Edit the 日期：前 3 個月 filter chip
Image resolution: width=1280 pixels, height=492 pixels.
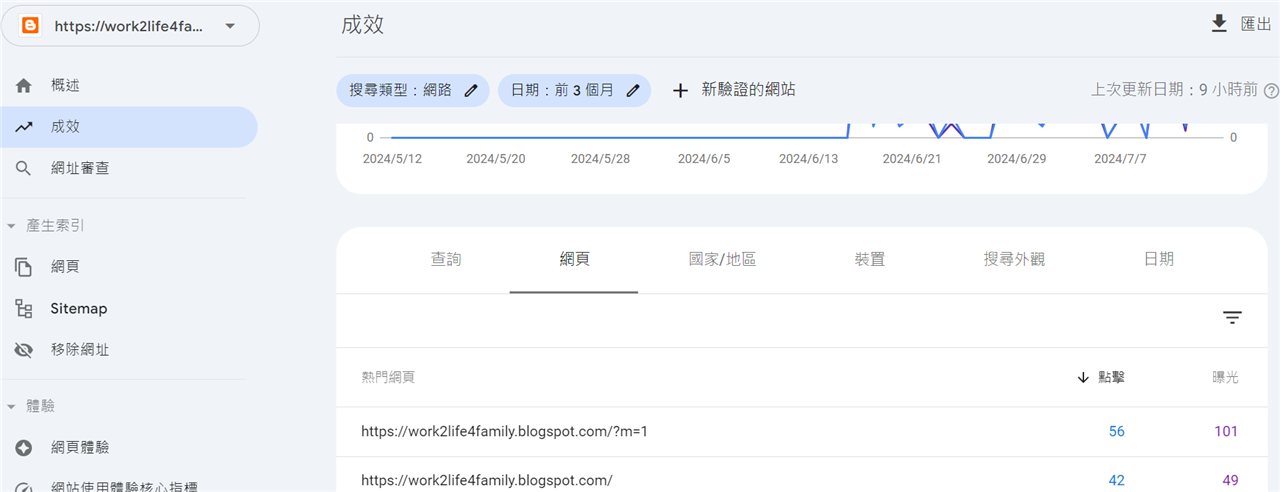click(x=574, y=90)
